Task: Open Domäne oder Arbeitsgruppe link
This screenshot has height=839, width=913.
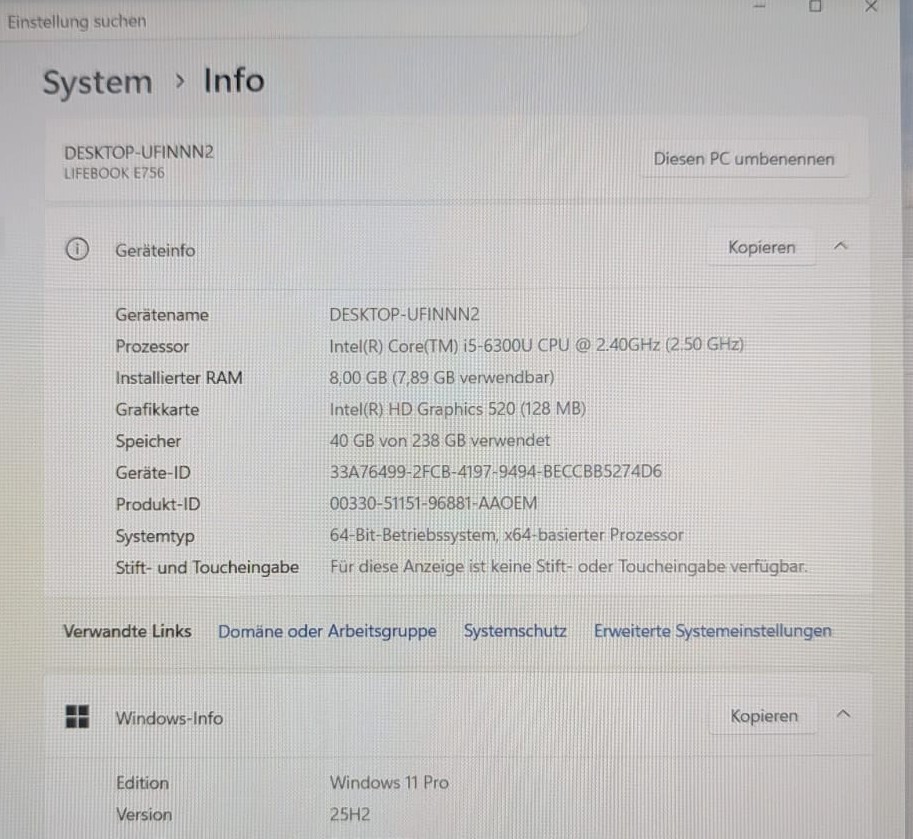Action: [x=327, y=631]
